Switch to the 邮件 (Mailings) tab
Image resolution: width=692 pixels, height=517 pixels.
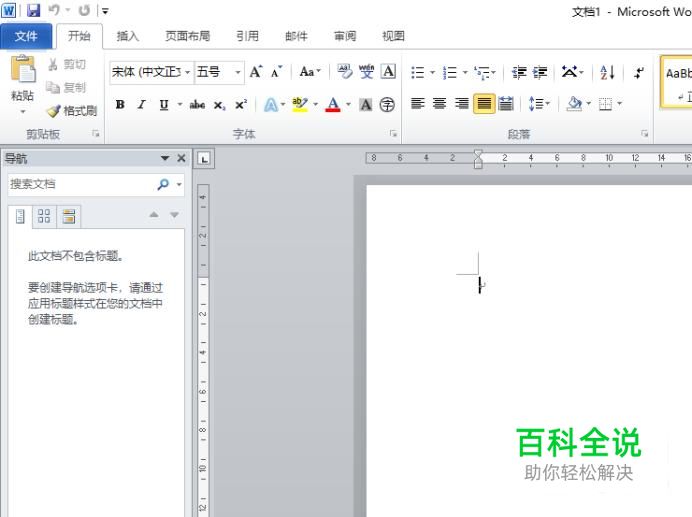(296, 36)
